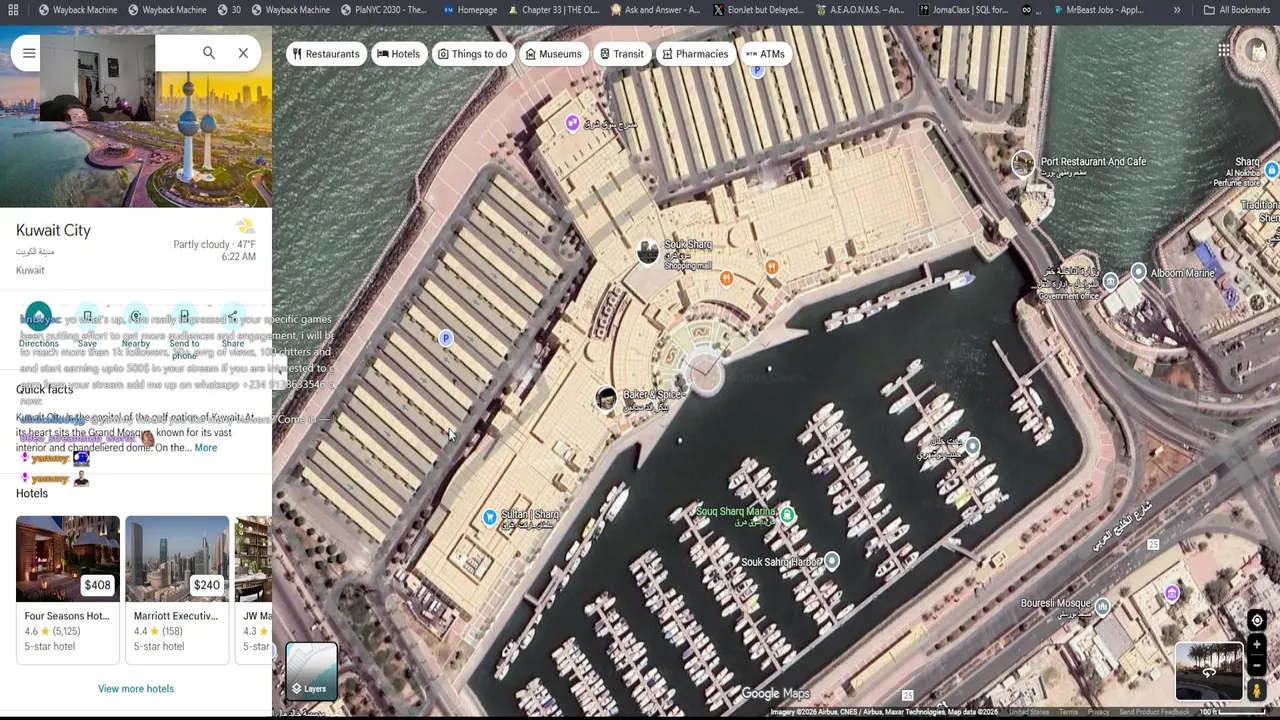The width and height of the screenshot is (1280, 720).
Task: Click the Partly cloudy 47°F weather text
Action: [215, 244]
